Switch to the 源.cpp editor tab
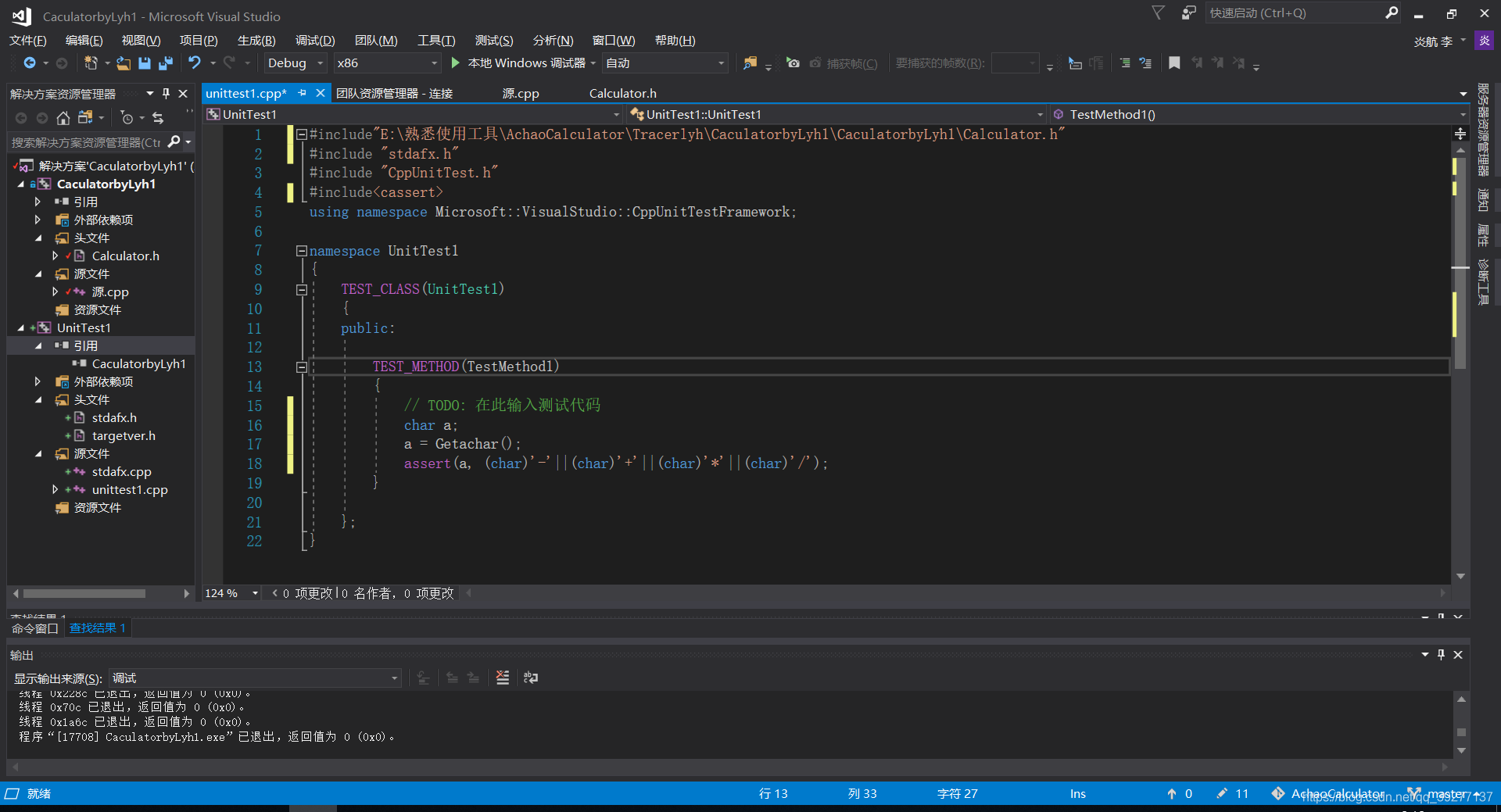1501x812 pixels. click(x=521, y=93)
